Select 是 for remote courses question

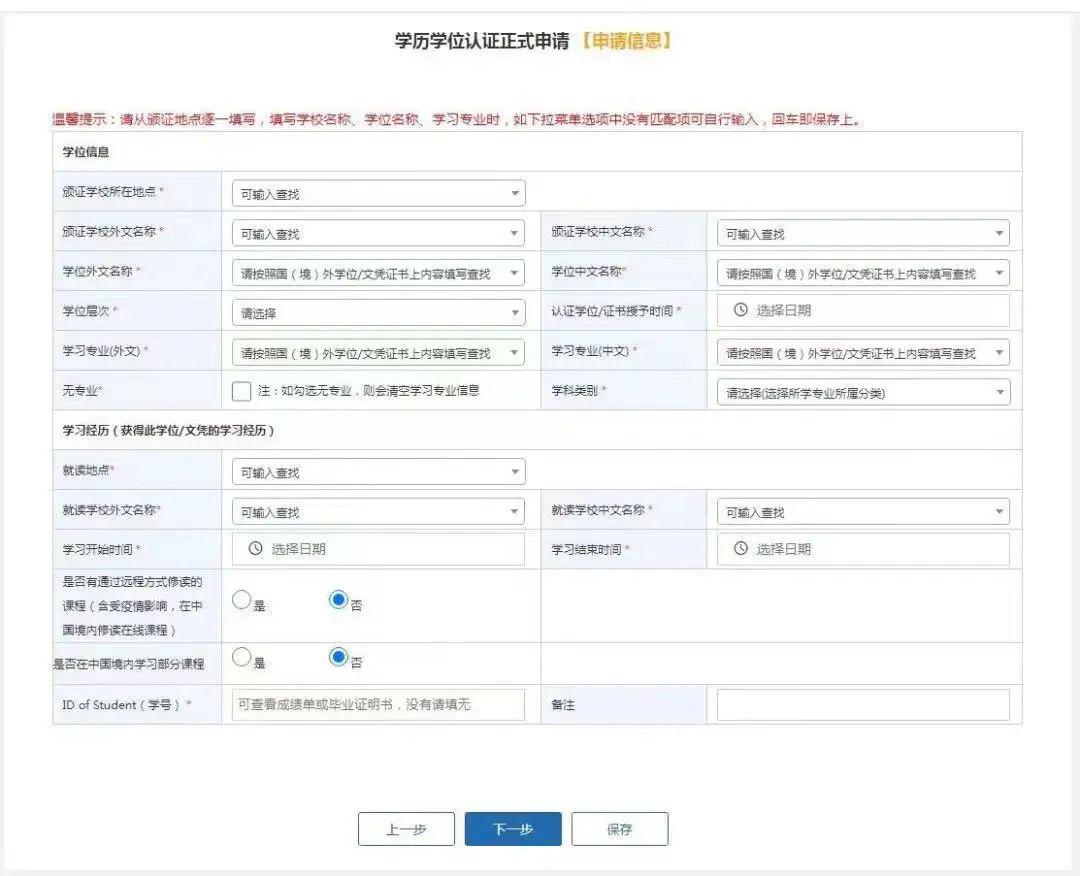[242, 600]
